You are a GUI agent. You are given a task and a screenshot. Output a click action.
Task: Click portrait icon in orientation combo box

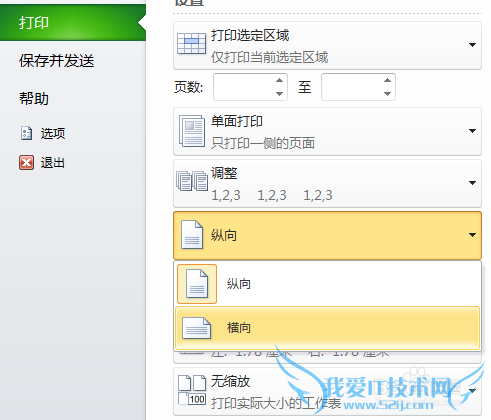(192, 235)
